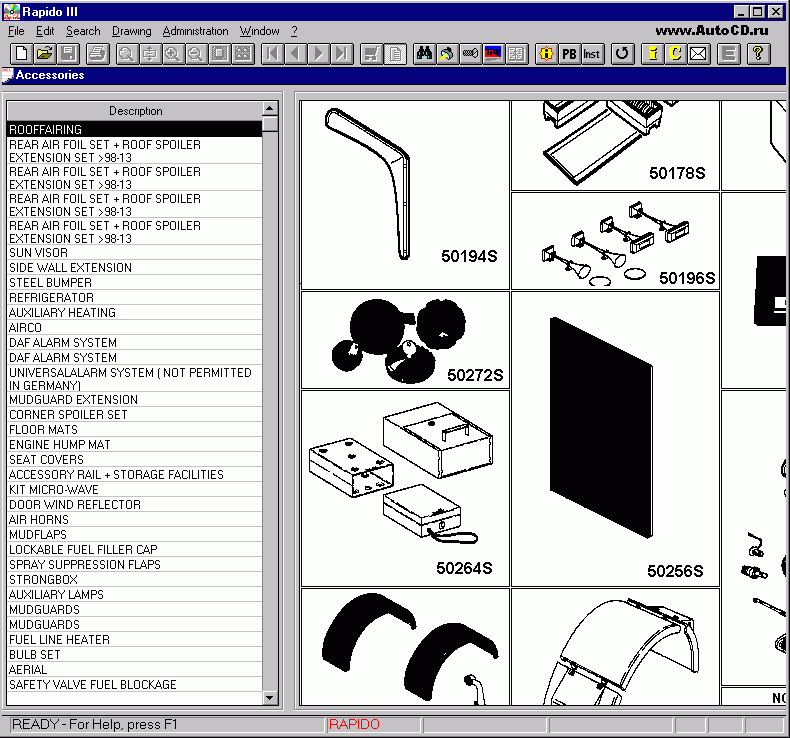Go to the previous page arrow
This screenshot has height=738, width=790.
coord(296,53)
